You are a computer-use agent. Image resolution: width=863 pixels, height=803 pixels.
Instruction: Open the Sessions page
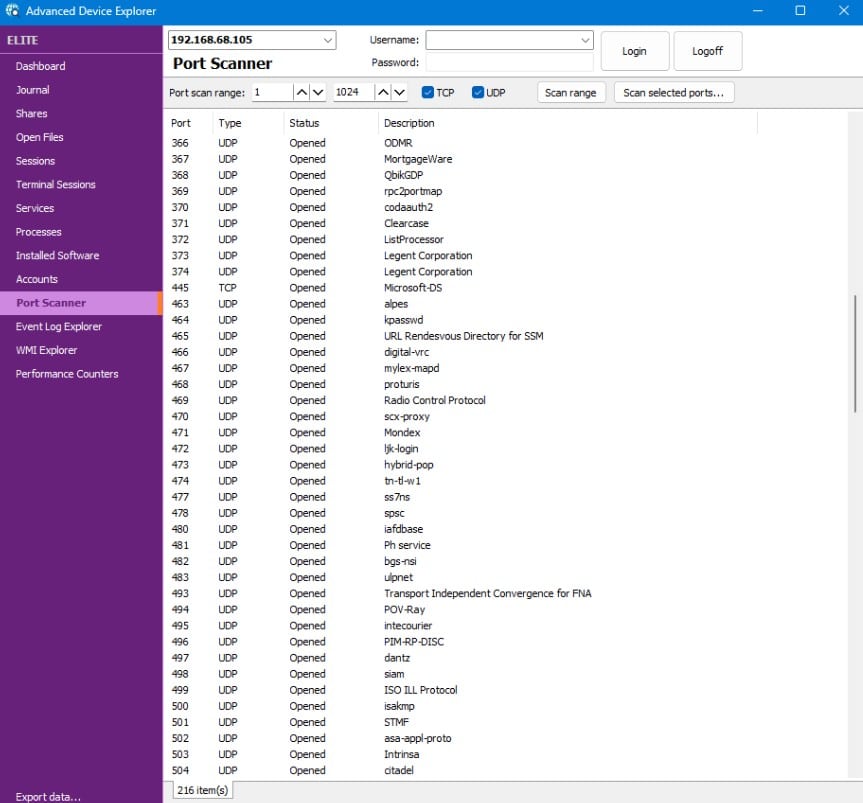[x=81, y=161]
